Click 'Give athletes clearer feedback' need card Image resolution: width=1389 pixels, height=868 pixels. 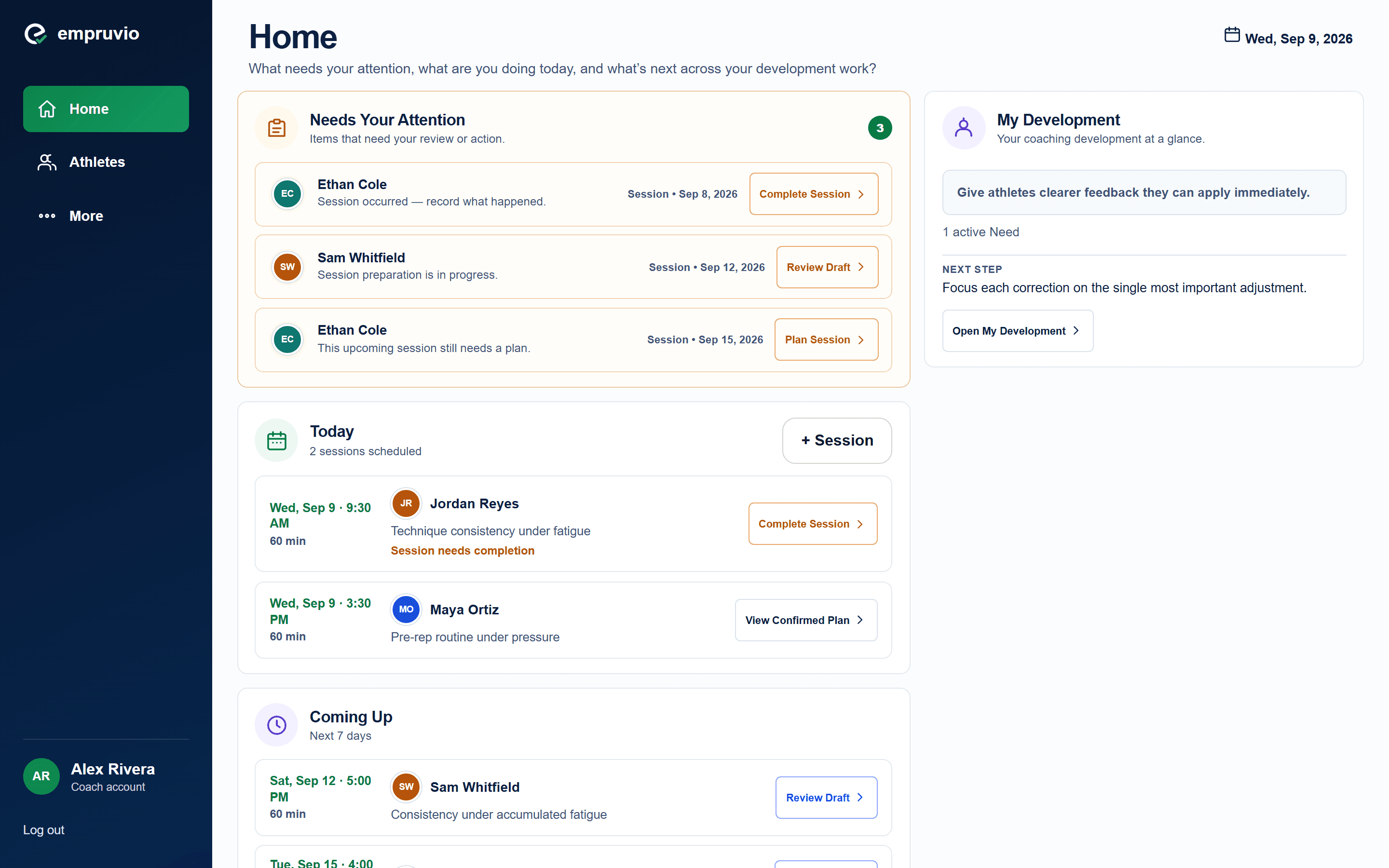click(x=1144, y=192)
